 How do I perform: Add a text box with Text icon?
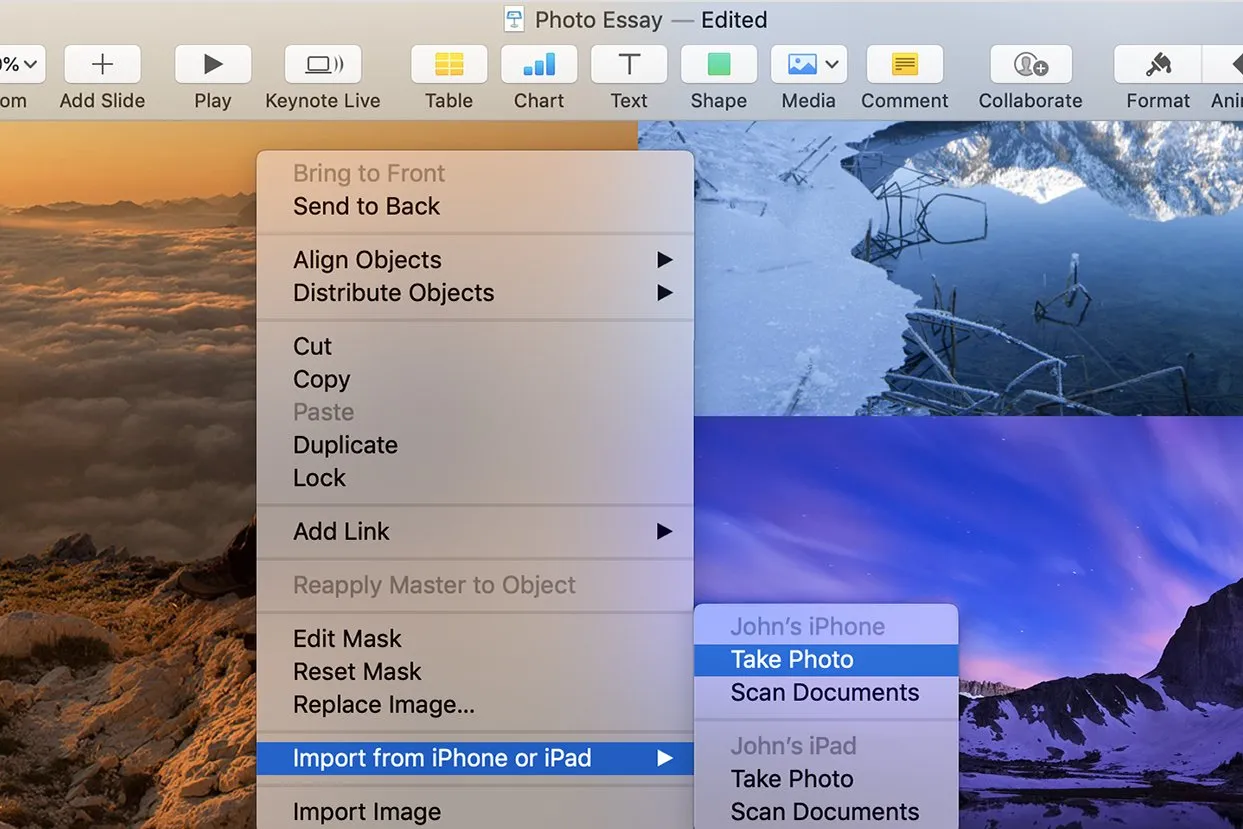point(629,65)
